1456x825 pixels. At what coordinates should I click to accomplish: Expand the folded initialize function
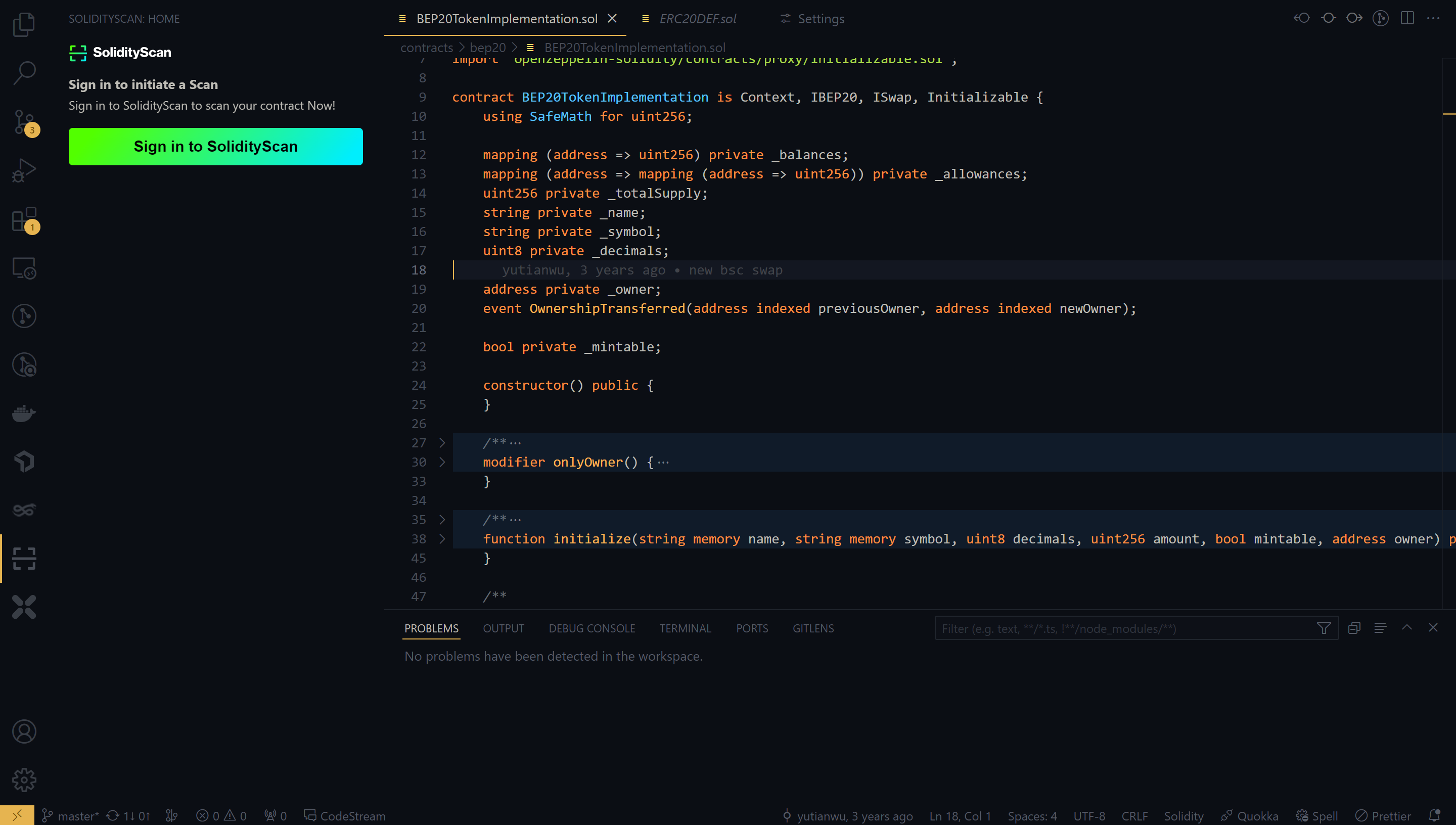[x=442, y=539]
